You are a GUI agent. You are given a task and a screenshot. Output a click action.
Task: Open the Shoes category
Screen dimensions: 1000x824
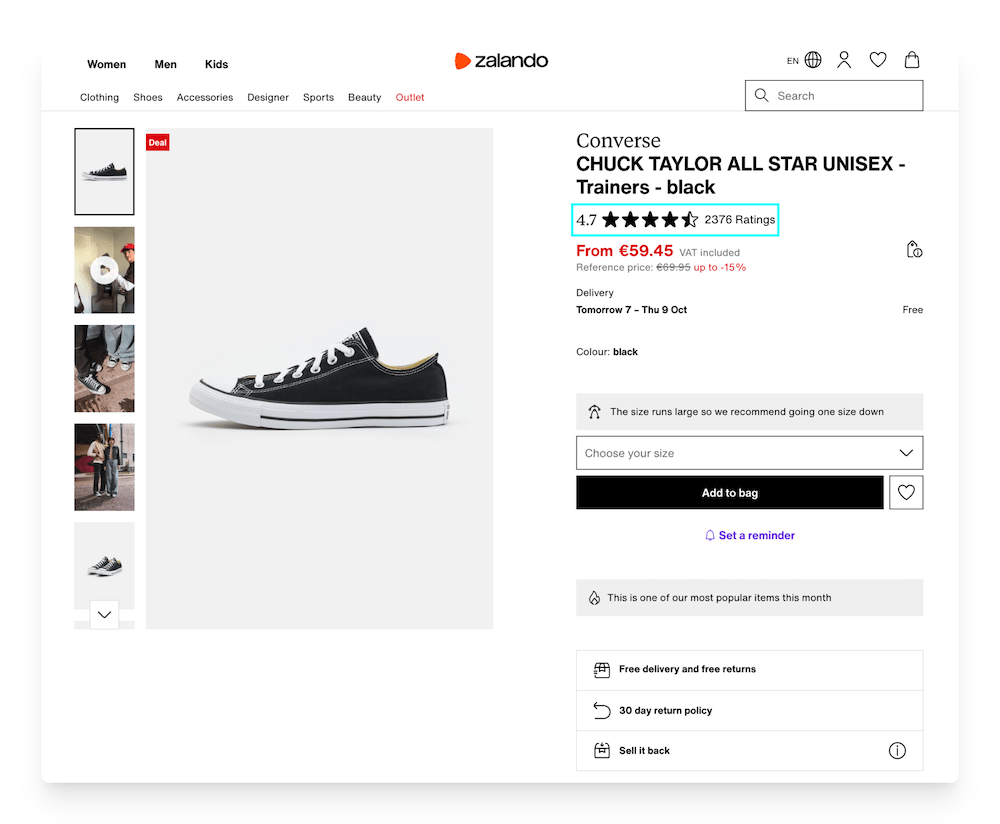pos(148,98)
